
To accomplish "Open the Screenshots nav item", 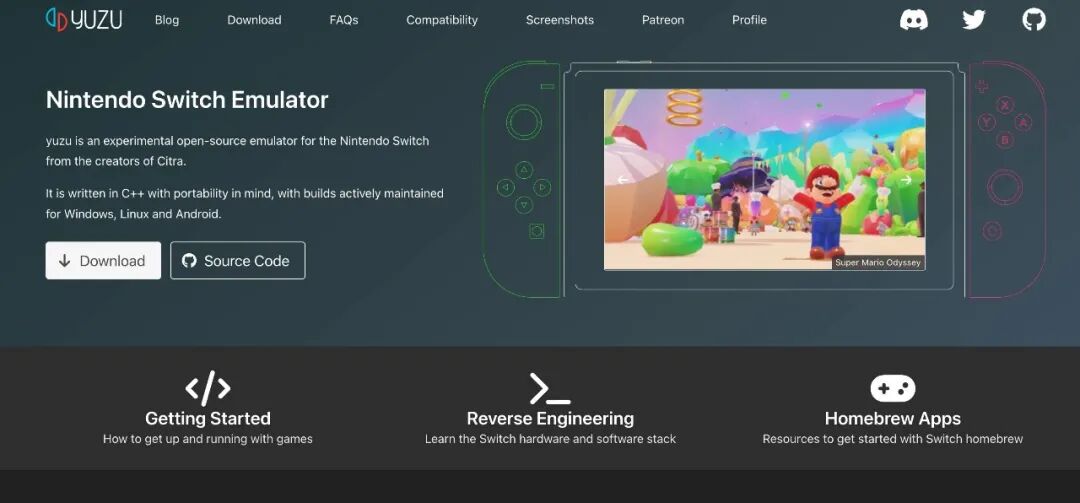I will 559,20.
